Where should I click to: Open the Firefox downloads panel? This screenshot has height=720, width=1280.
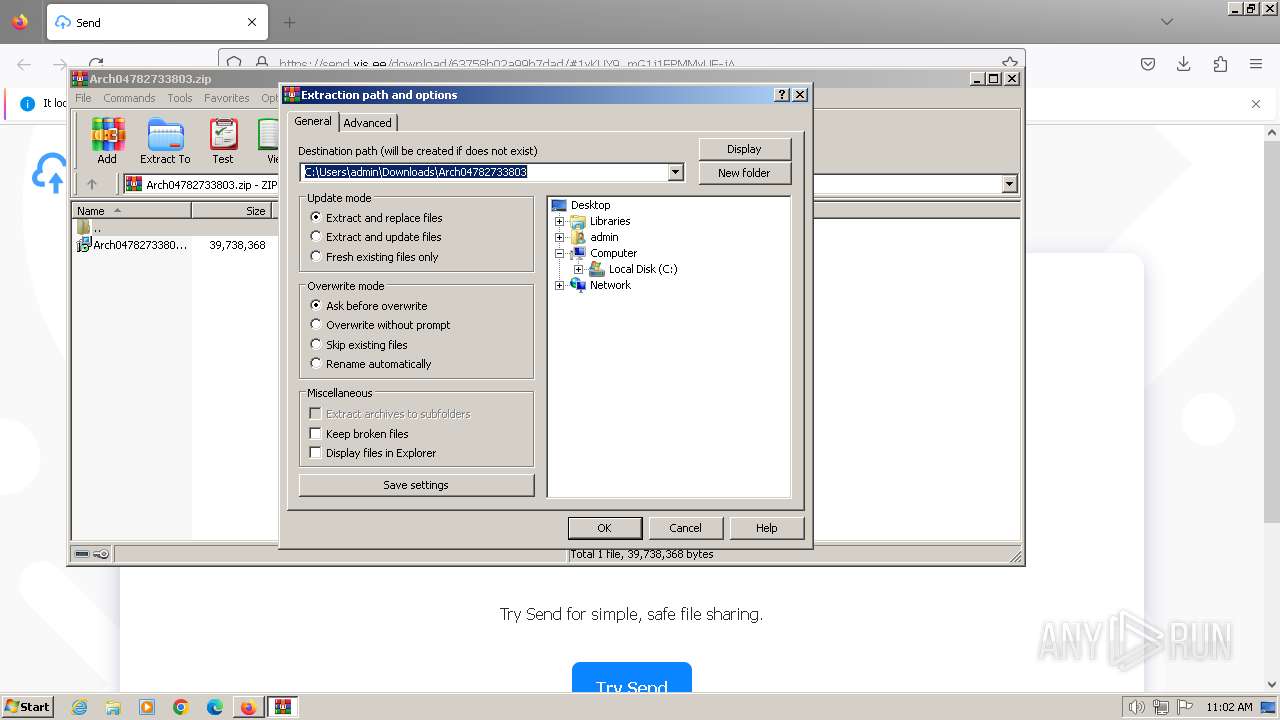(1184, 64)
